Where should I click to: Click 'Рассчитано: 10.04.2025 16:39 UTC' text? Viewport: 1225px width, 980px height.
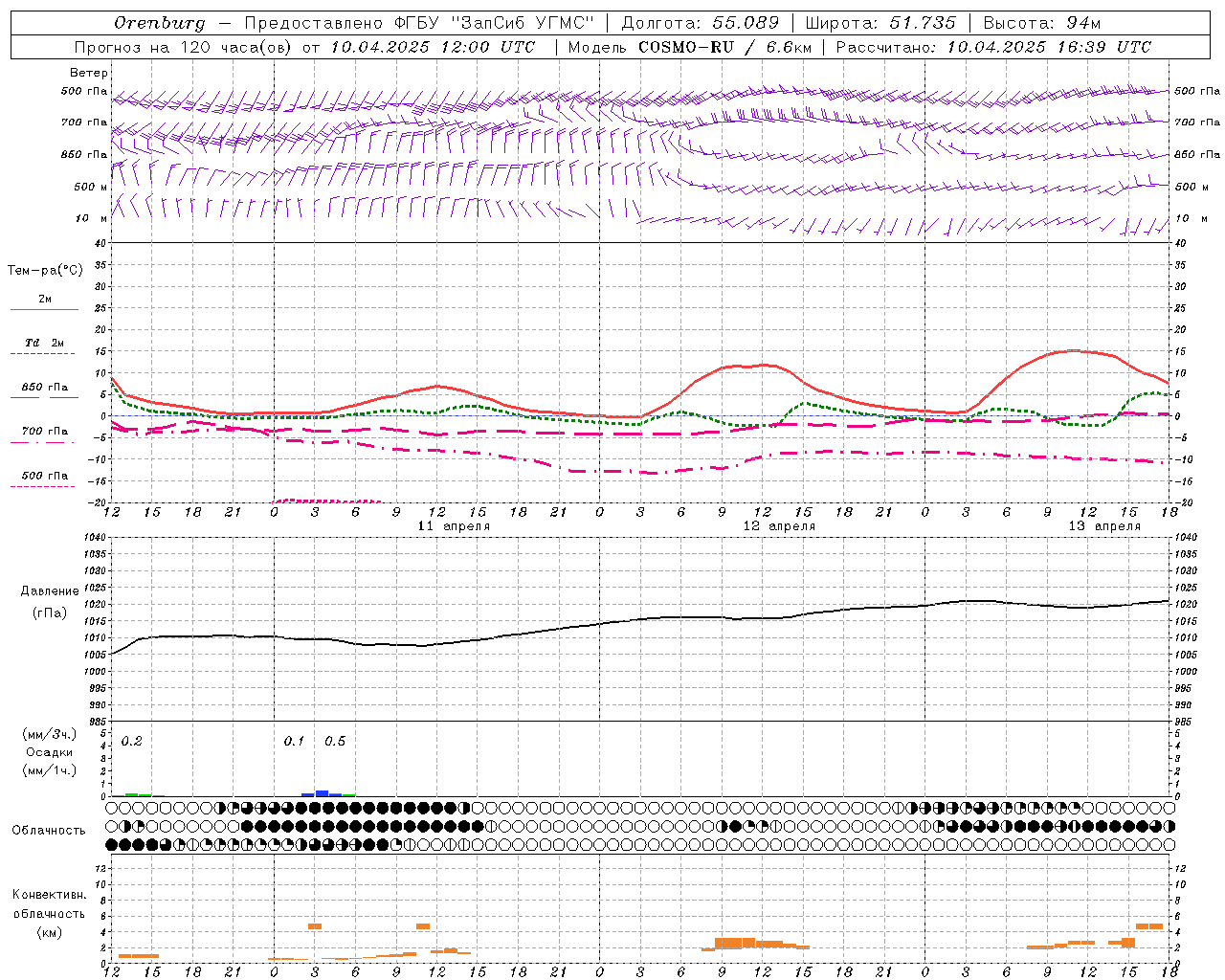pyautogui.click(x=993, y=47)
